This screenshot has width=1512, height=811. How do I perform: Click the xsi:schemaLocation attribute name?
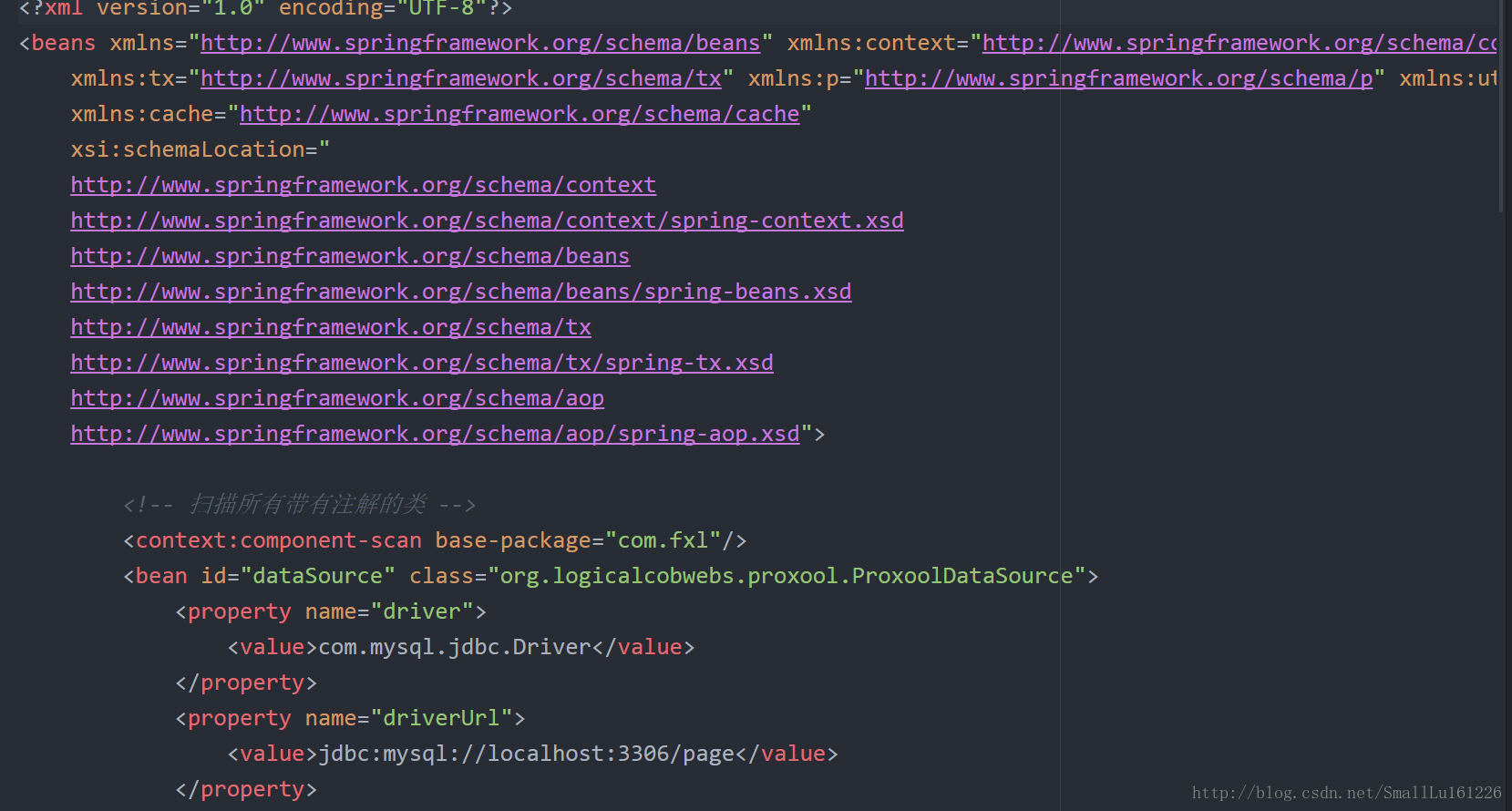(x=188, y=149)
